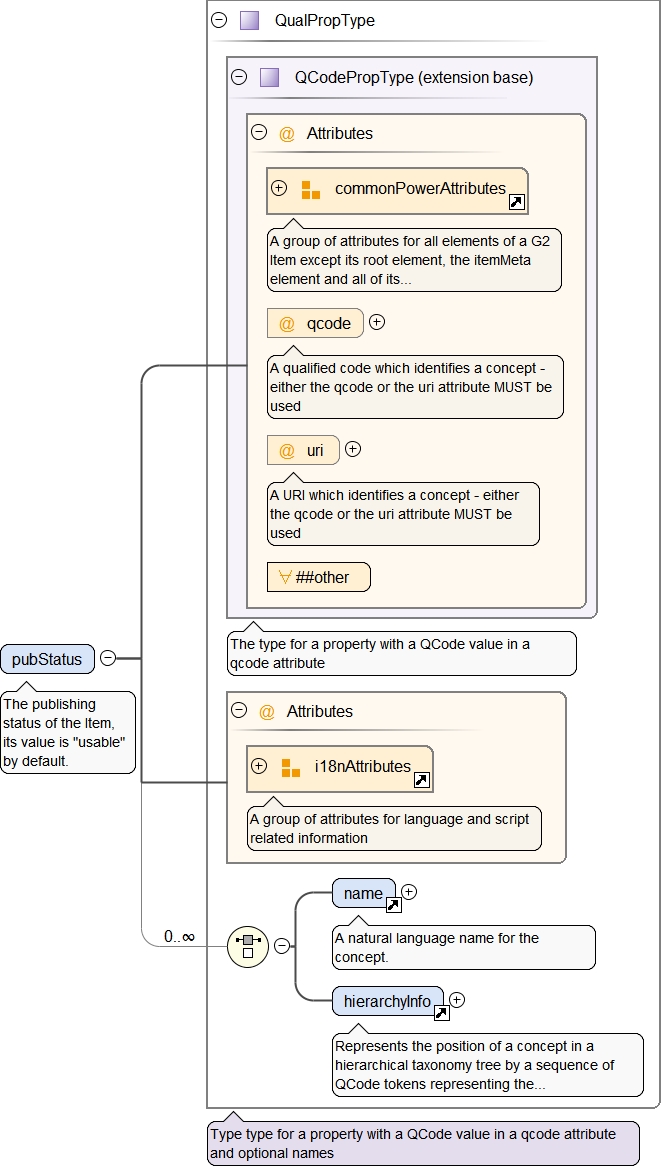Click the QCodePropType purple type icon
The height and width of the screenshot is (1169, 662).
(x=269, y=77)
